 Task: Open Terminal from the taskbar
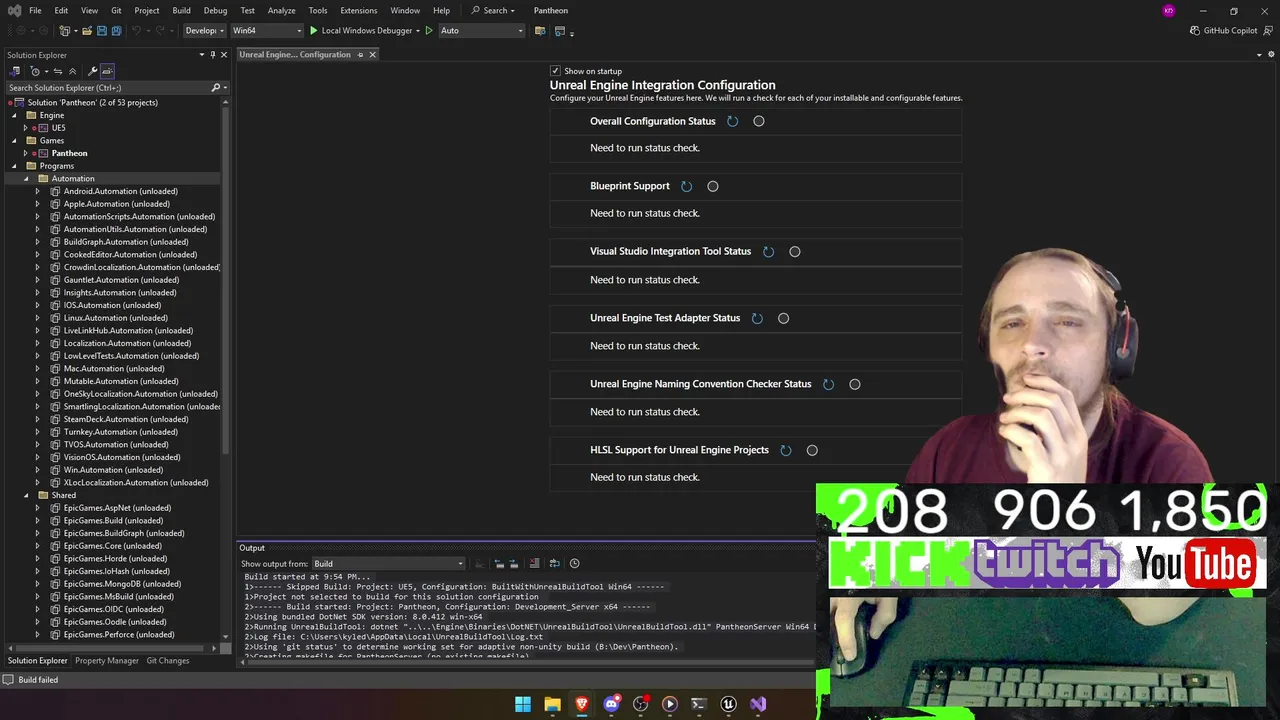[699, 704]
